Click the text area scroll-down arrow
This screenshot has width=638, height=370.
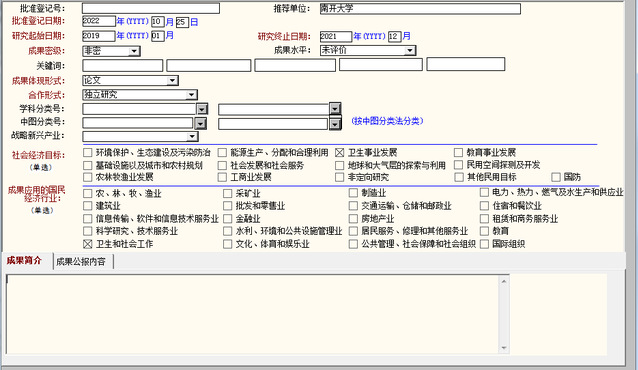(x=504, y=348)
